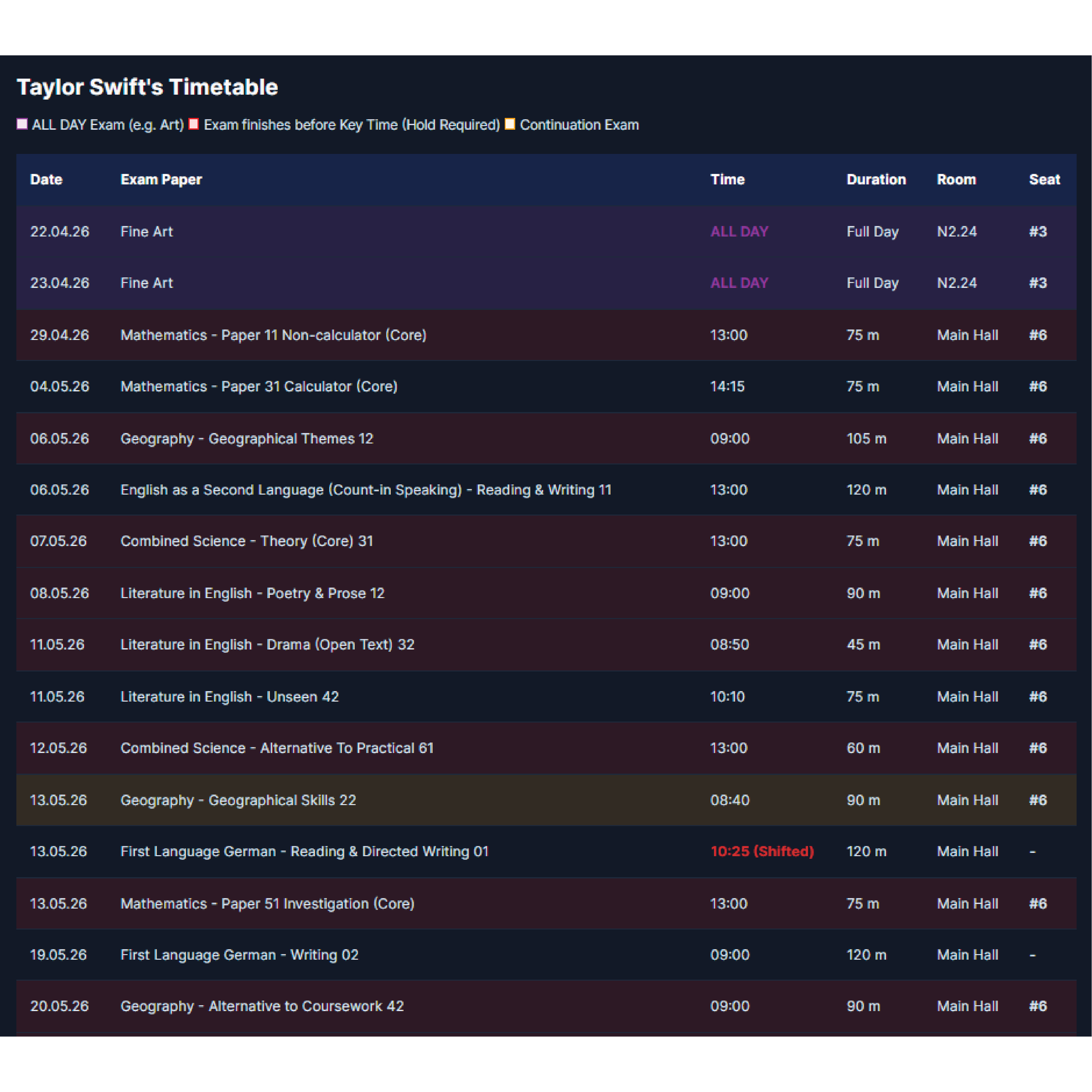The width and height of the screenshot is (1092, 1092).
Task: Click 120 m duration in the English row
Action: 866,490
